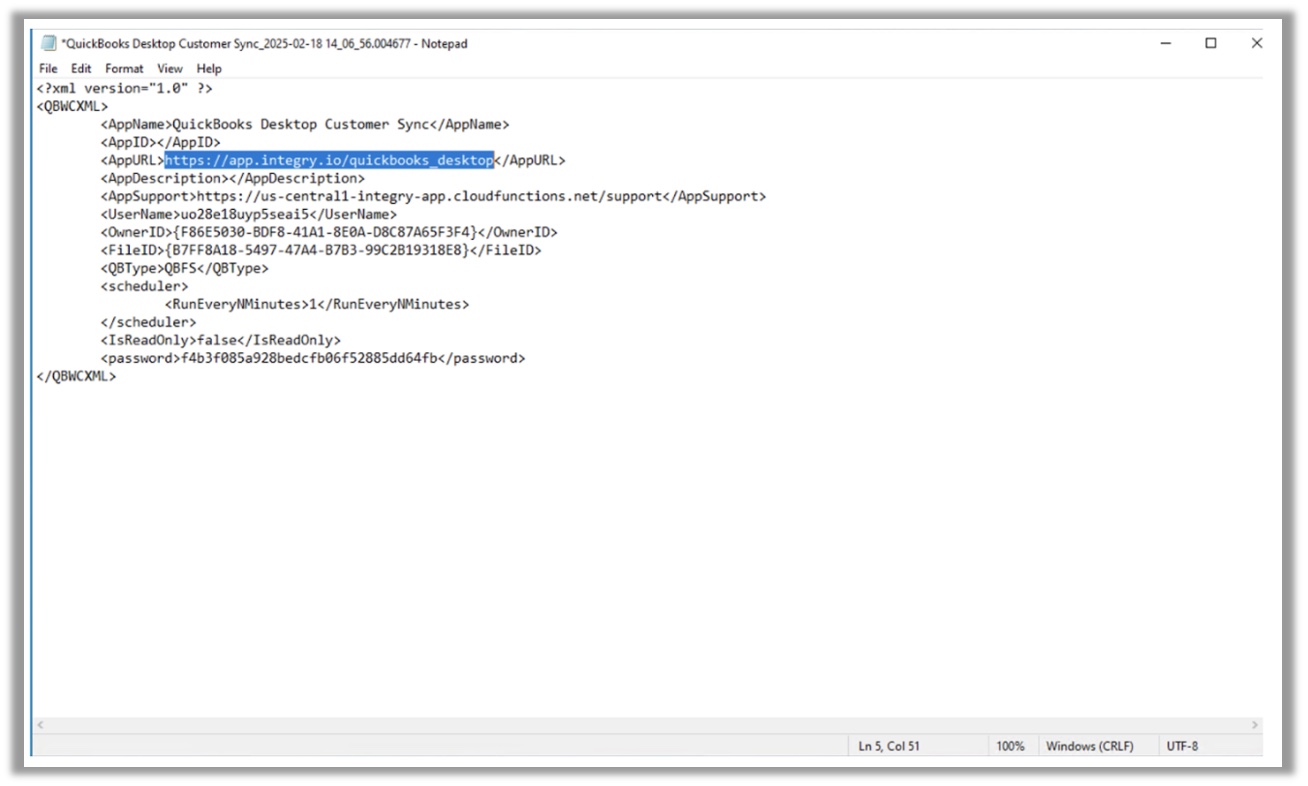1308x786 pixels.
Task: Click the window title text in title bar
Action: pos(264,43)
